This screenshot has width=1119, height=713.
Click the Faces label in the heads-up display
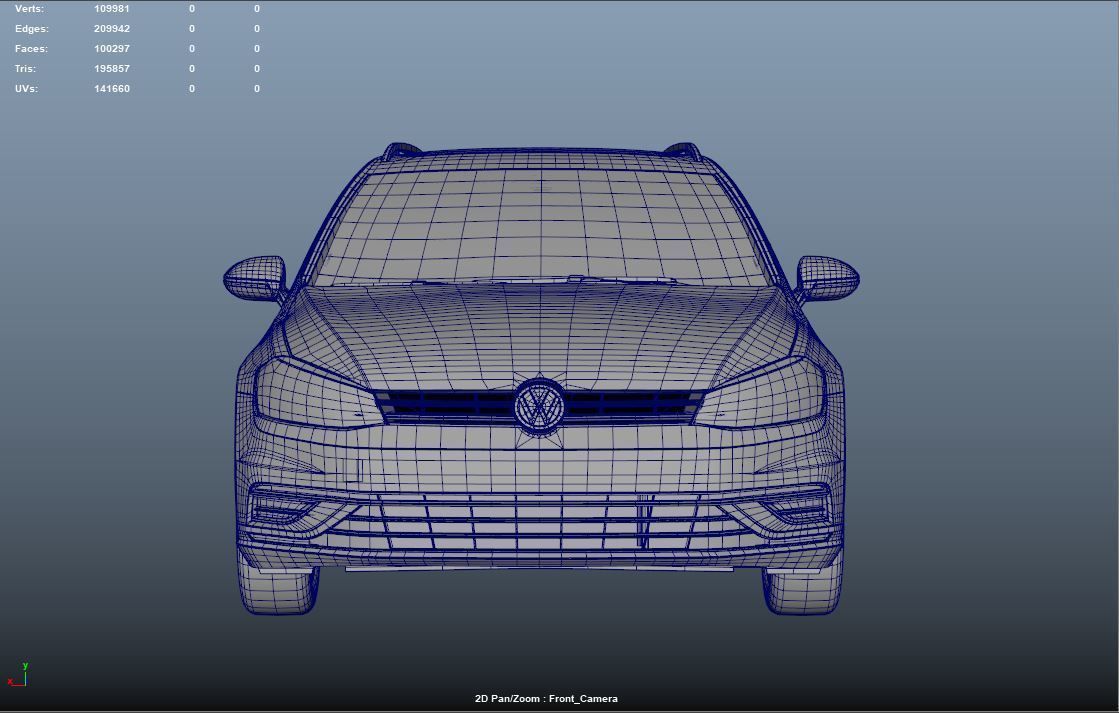coord(31,49)
